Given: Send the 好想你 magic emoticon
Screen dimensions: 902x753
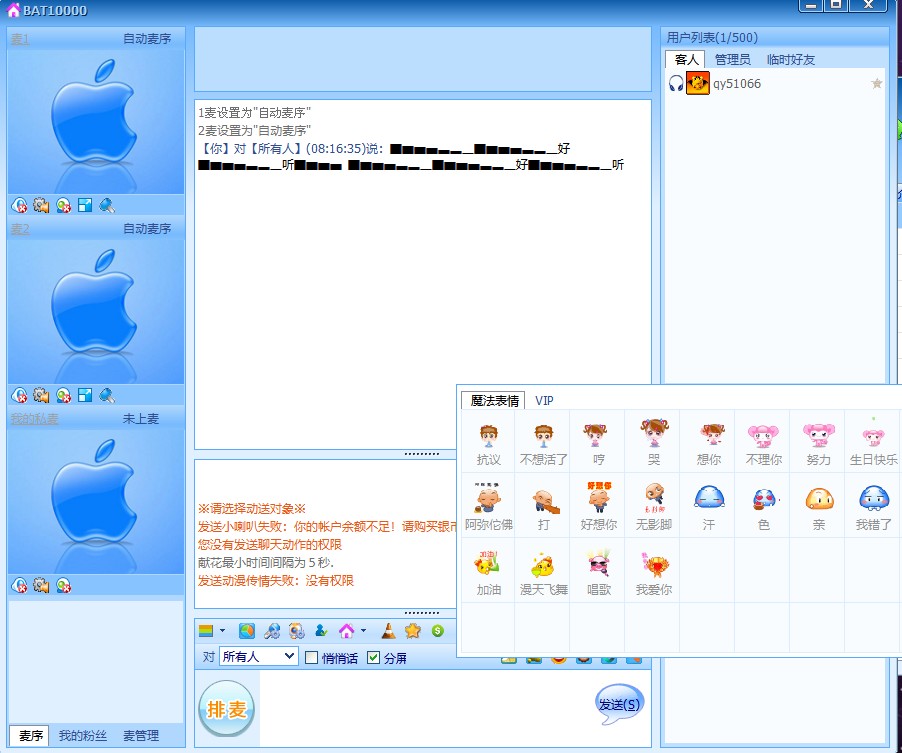Looking at the screenshot, I should [x=598, y=506].
